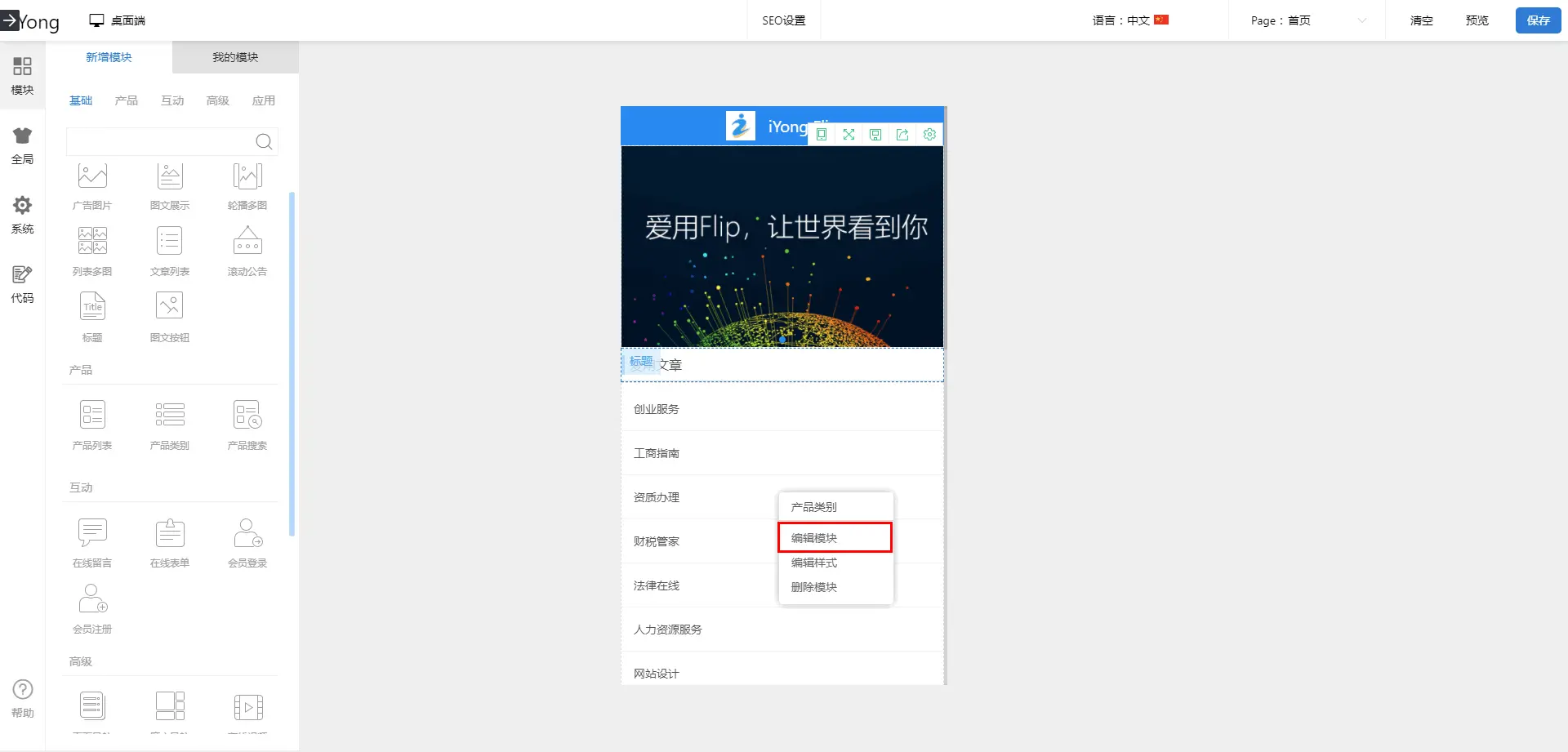Choose the 文章列表 module icon

pyautogui.click(x=170, y=243)
